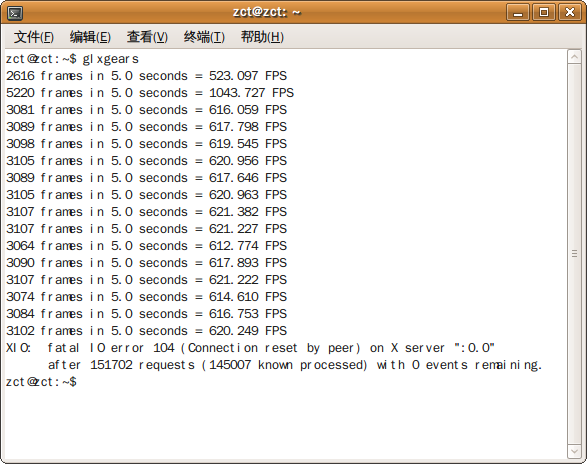587x464 pixels.
Task: Close the terminal window
Action: click(x=570, y=12)
